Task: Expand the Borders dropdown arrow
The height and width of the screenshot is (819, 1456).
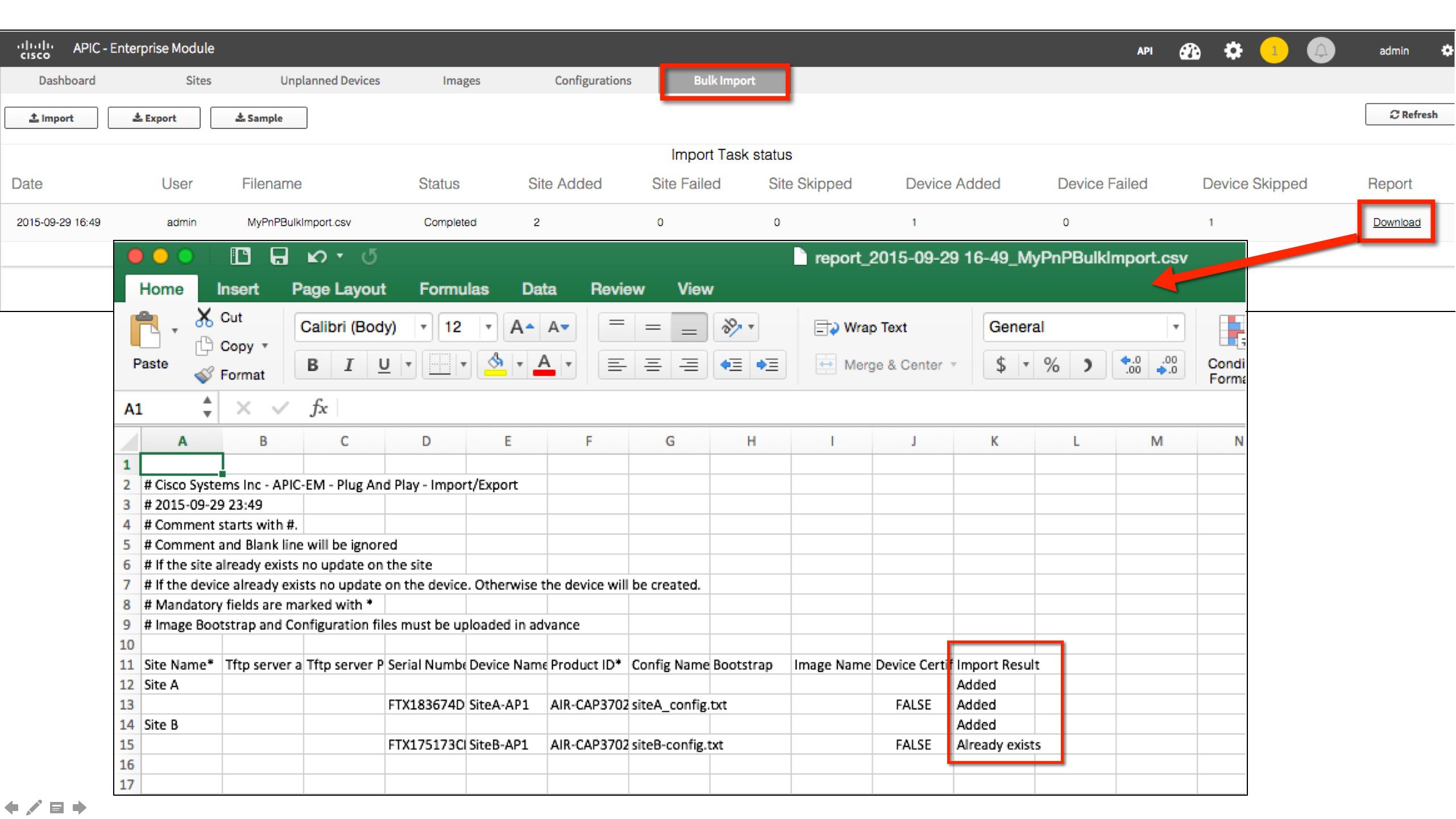Action: point(463,365)
